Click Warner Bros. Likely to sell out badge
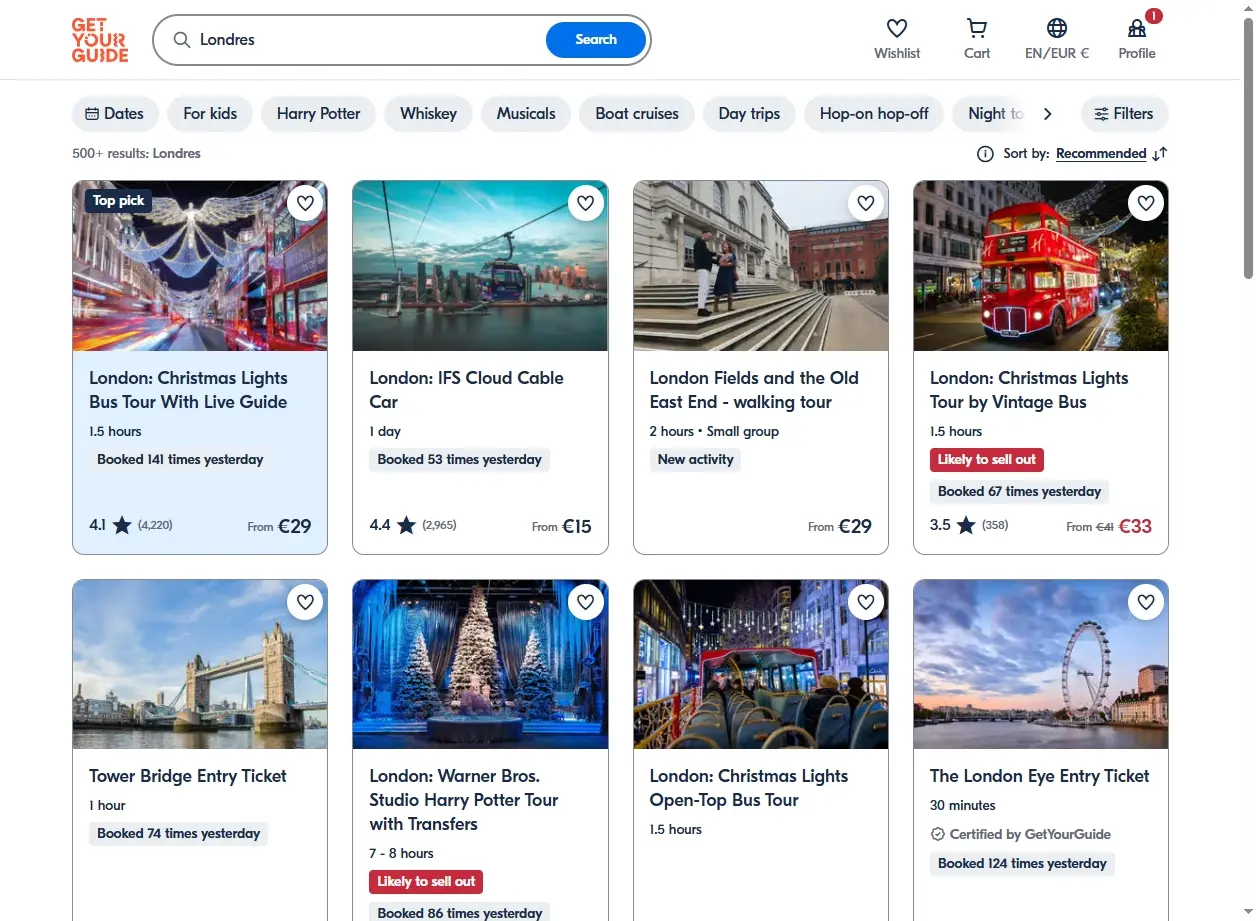Image resolution: width=1256 pixels, height=921 pixels. [x=427, y=882]
